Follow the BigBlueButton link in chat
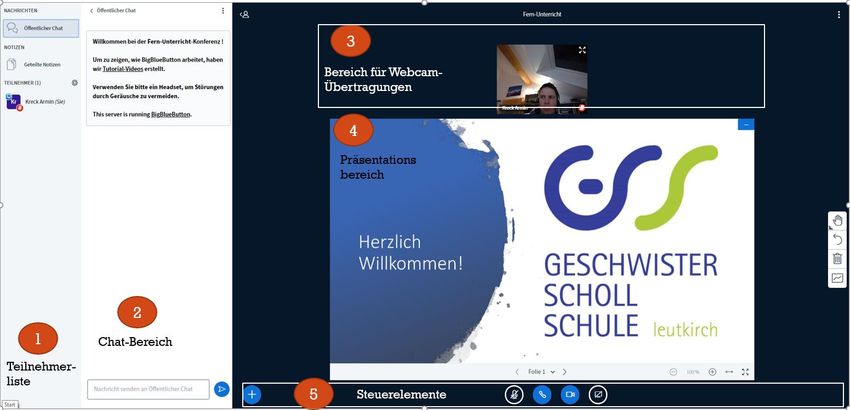The image size is (850, 410). coord(171,115)
